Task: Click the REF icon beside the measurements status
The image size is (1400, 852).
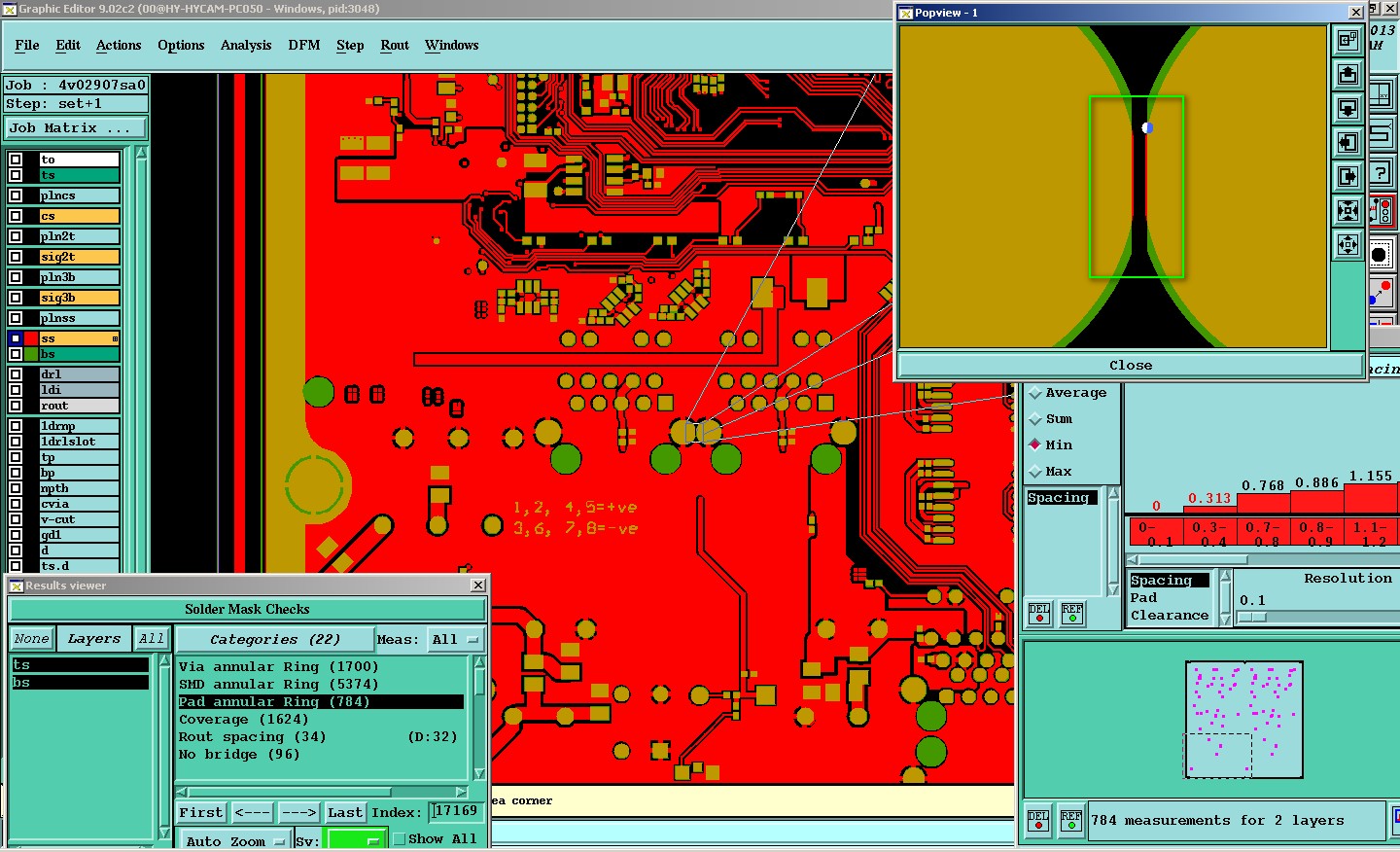Action: (x=1071, y=820)
